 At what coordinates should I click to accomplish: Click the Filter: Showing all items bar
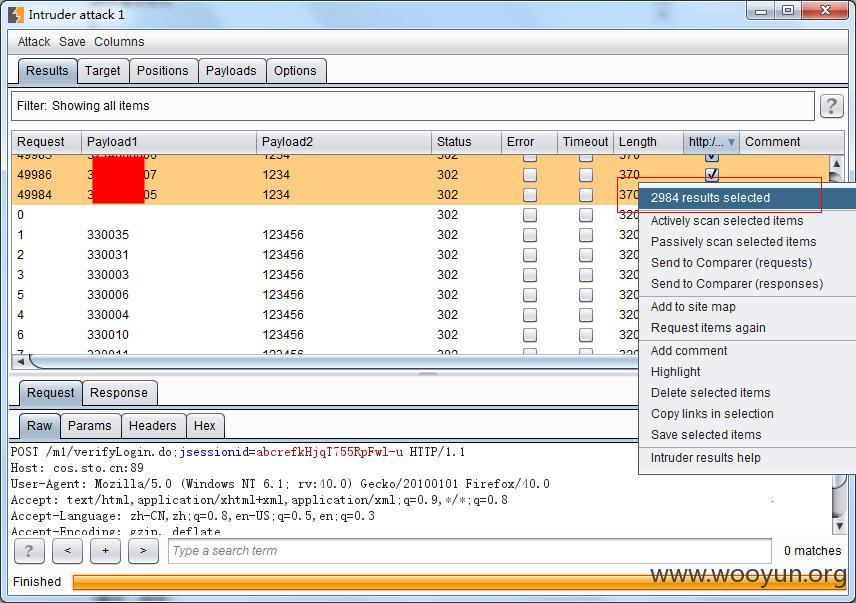[x=413, y=106]
